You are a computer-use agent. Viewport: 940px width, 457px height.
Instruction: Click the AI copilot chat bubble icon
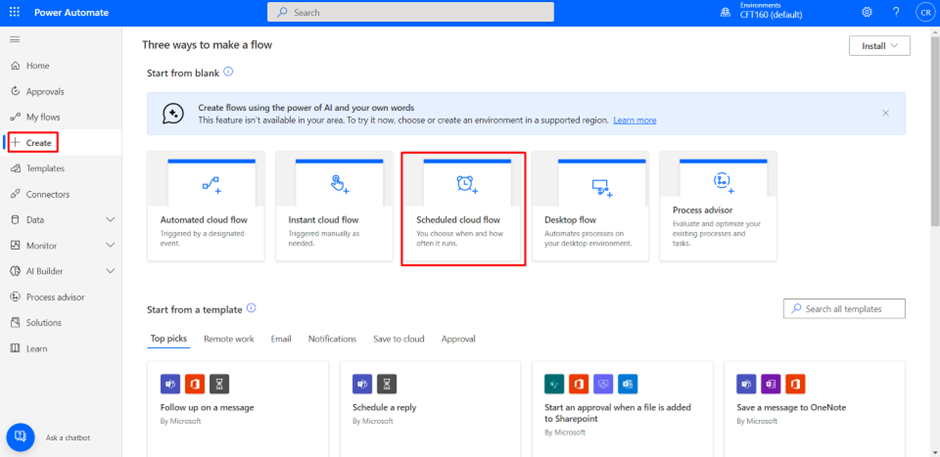(x=172, y=113)
